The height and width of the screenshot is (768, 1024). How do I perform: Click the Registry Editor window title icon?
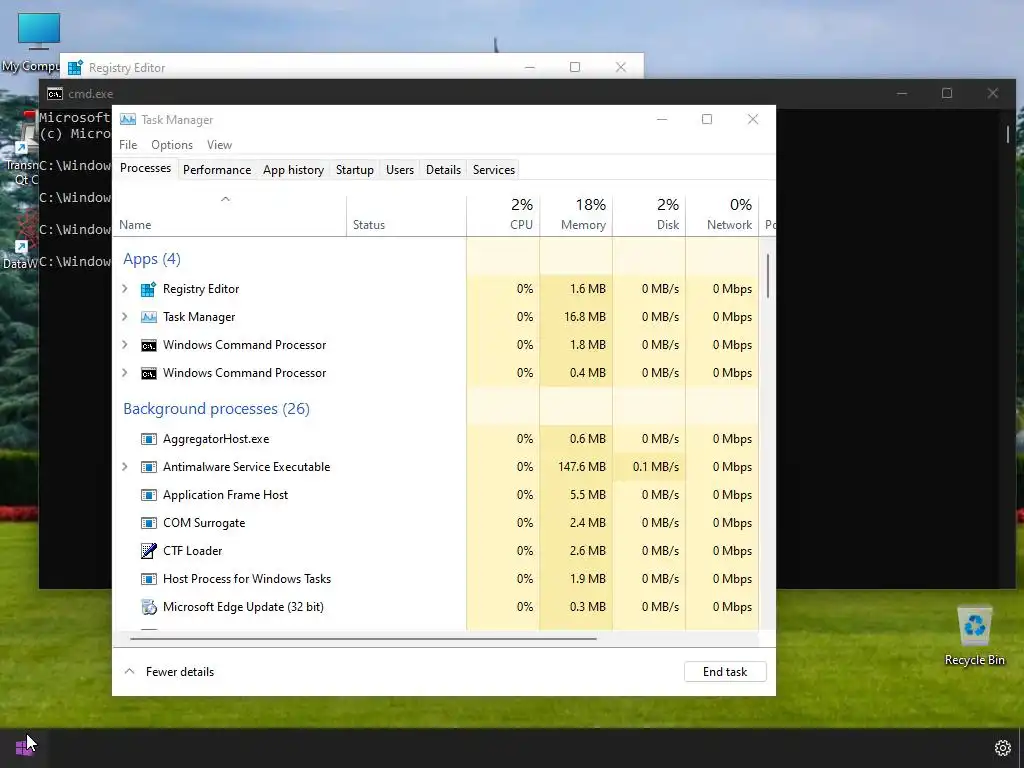pyautogui.click(x=76, y=67)
